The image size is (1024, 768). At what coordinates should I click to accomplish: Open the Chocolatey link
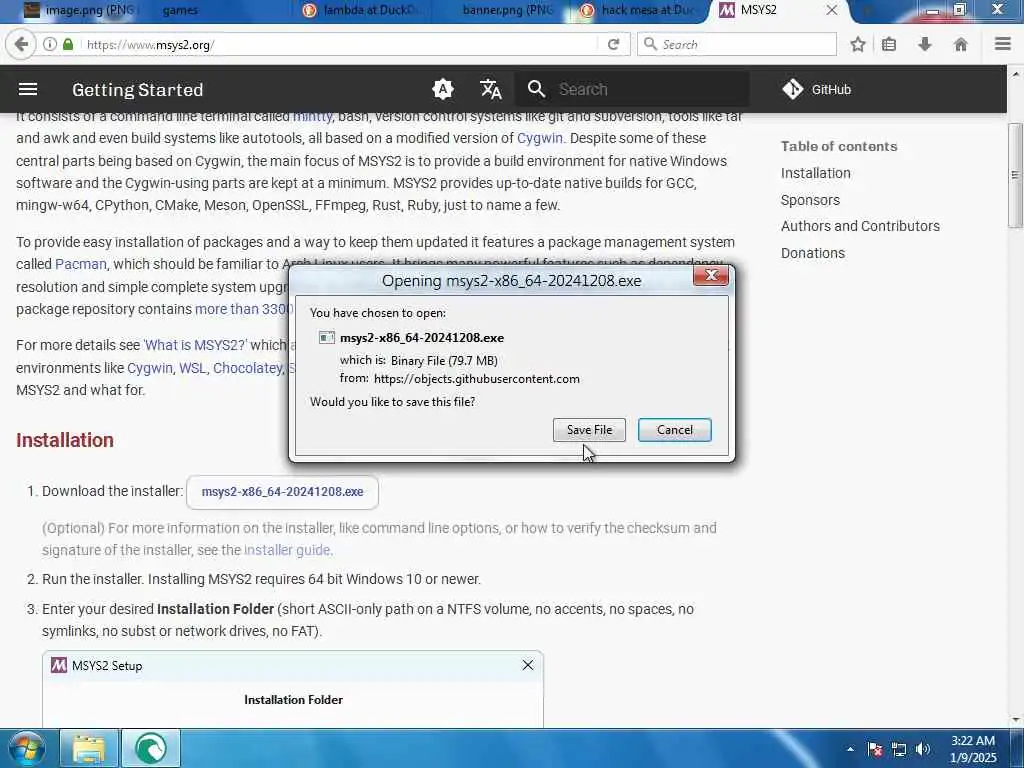point(248,368)
